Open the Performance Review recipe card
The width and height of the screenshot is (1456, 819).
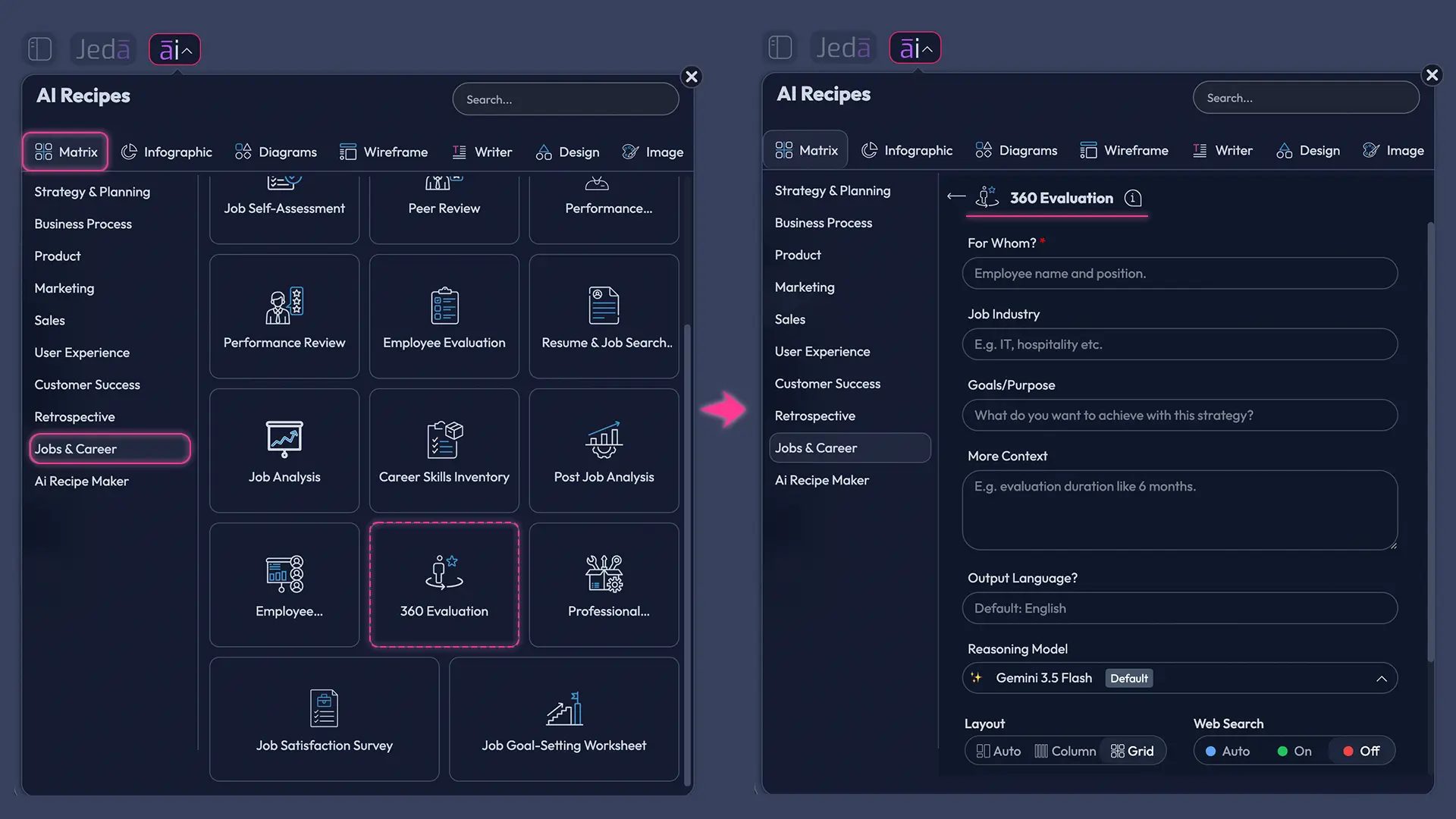point(284,316)
